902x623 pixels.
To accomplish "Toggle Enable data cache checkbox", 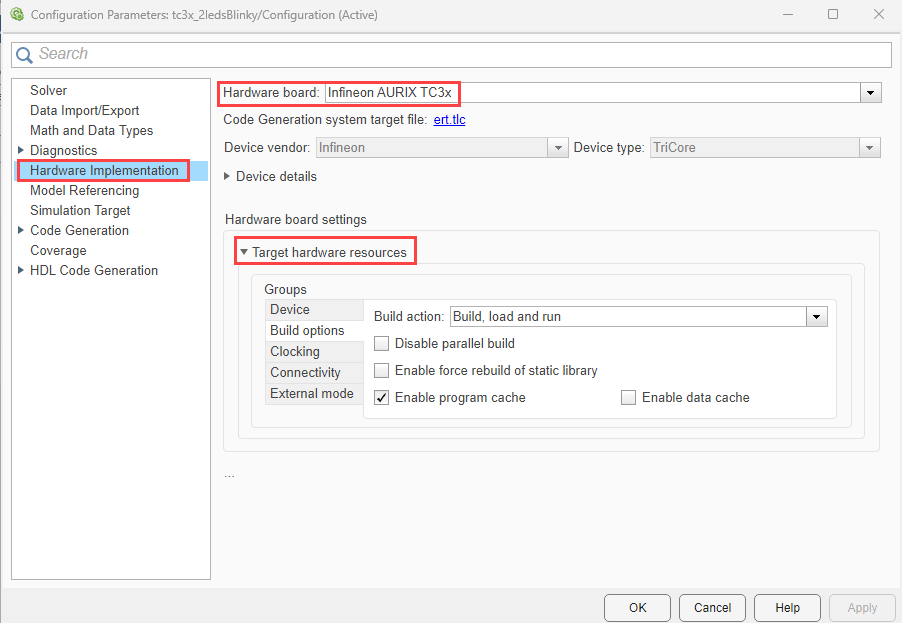I will tap(629, 398).
